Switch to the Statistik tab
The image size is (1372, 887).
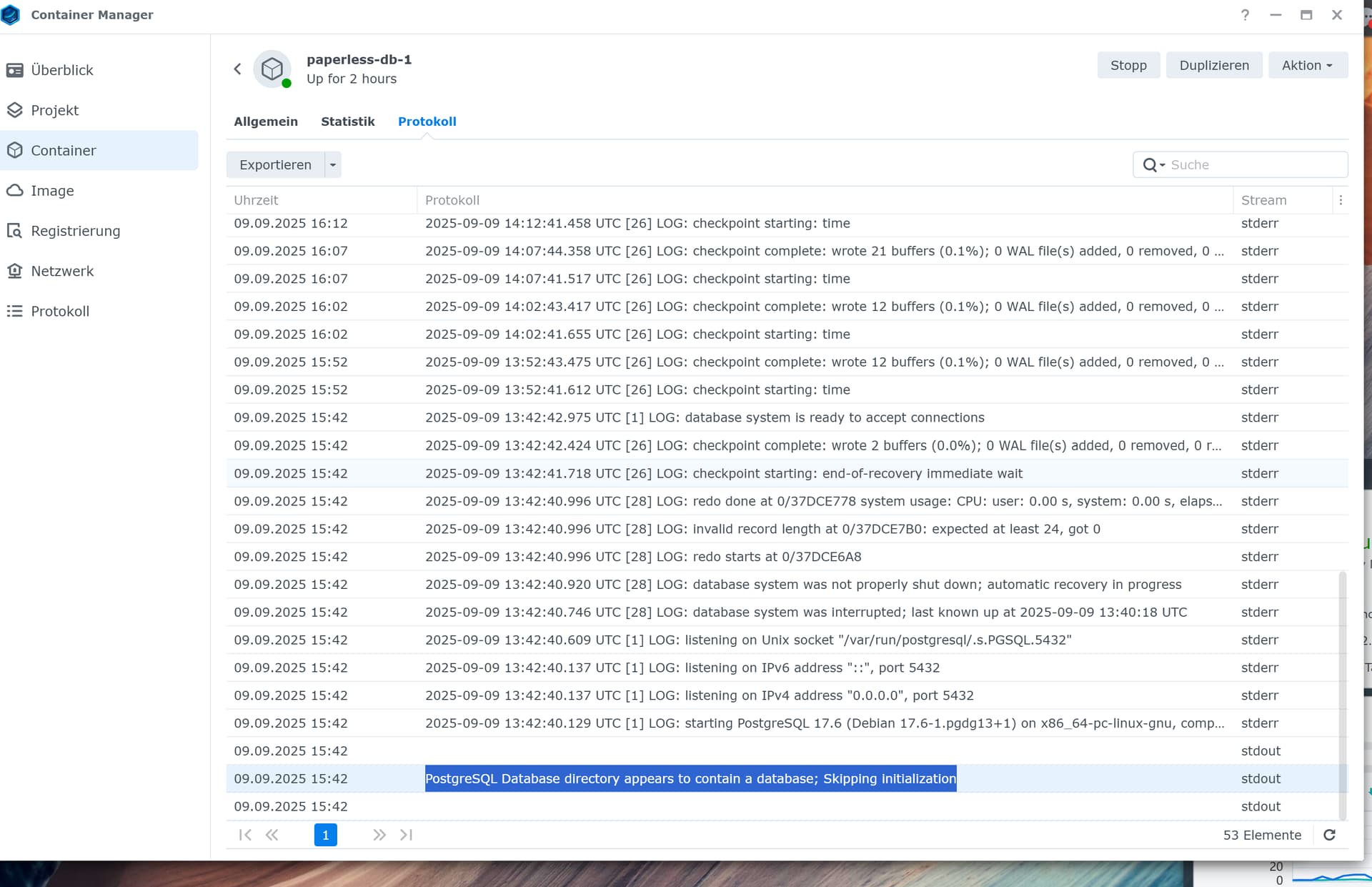point(347,122)
